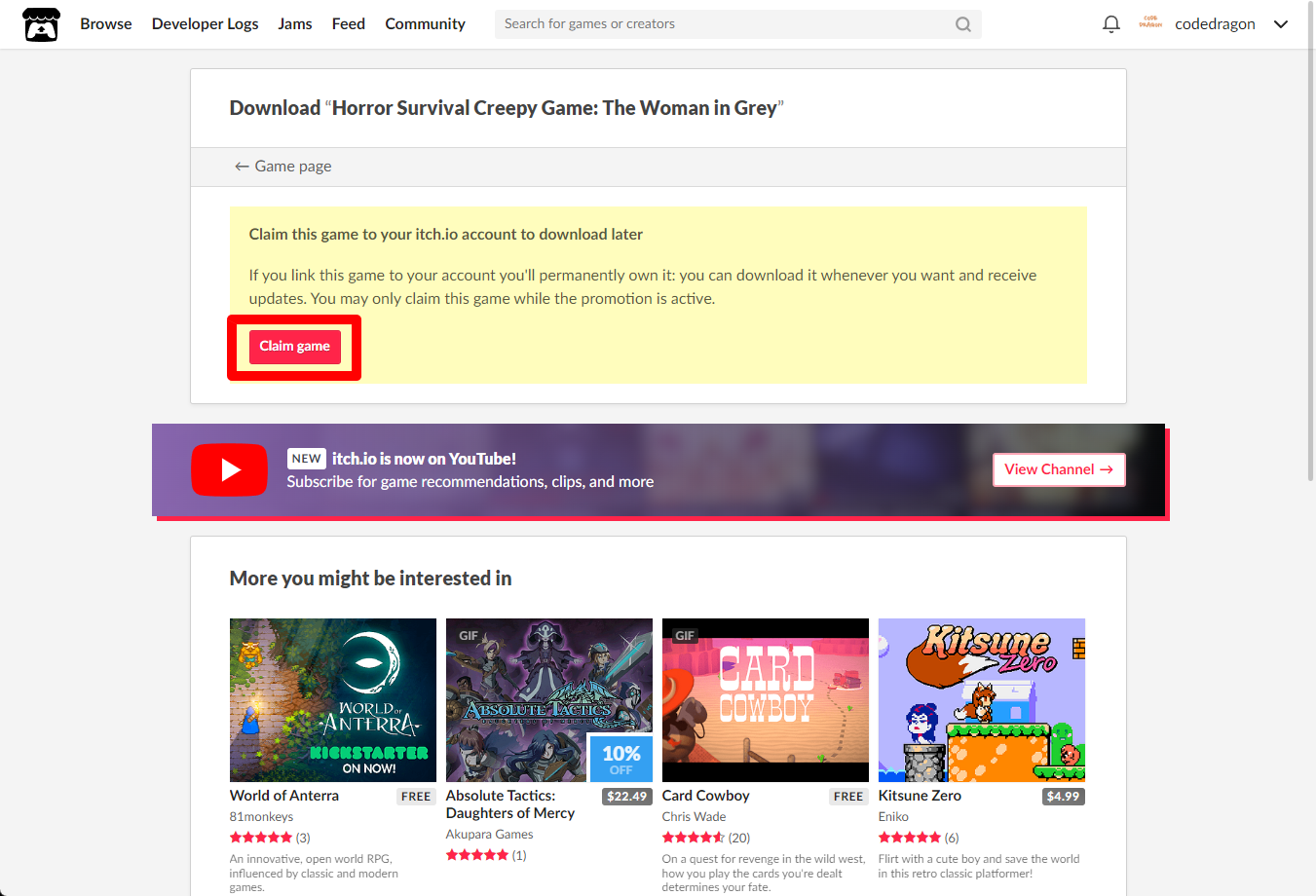Click the $22.49 price tag
Screen dimensions: 1316x896
[x=627, y=797]
